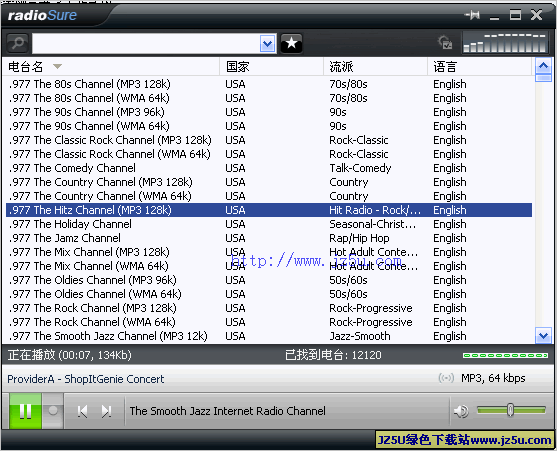Select .977 The 80s Channel (WMA 64k)
Image resolution: width=557 pixels, height=451 pixels.
(269, 98)
